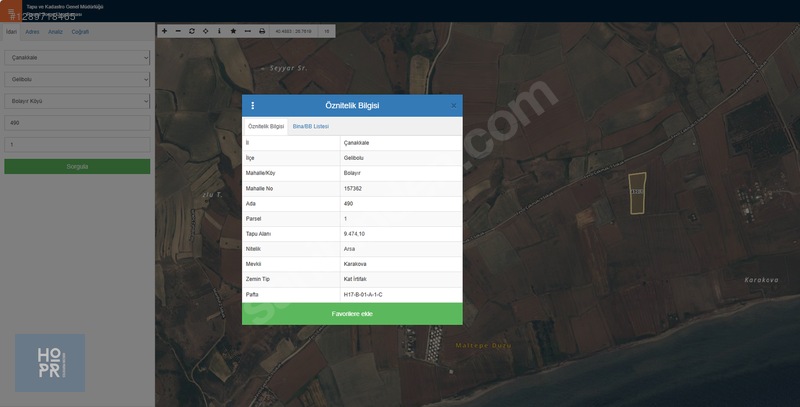Select the info query tool
Image resolution: width=800 pixels, height=407 pixels.
219,31
